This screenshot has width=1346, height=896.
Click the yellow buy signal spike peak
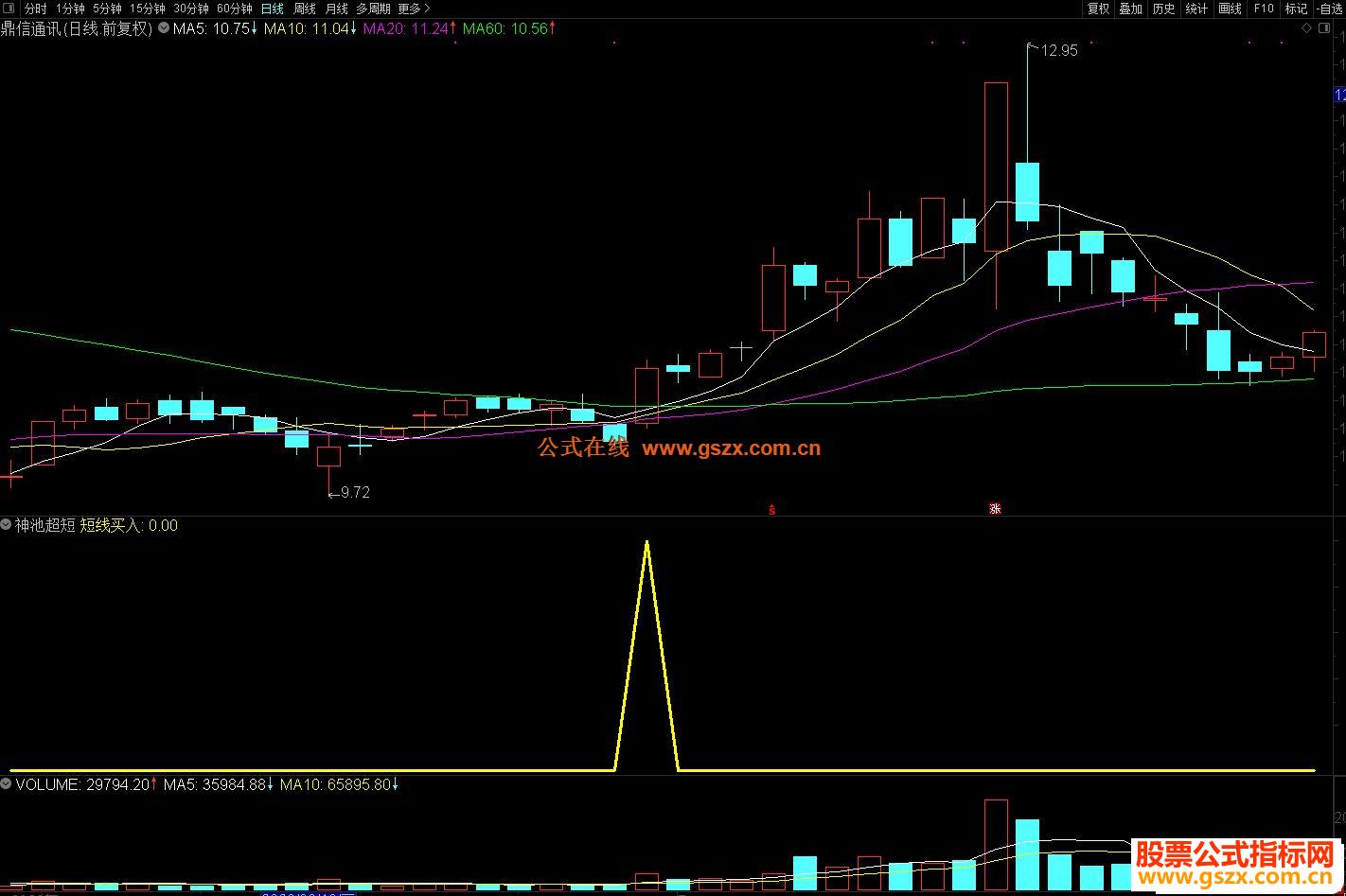[646, 543]
